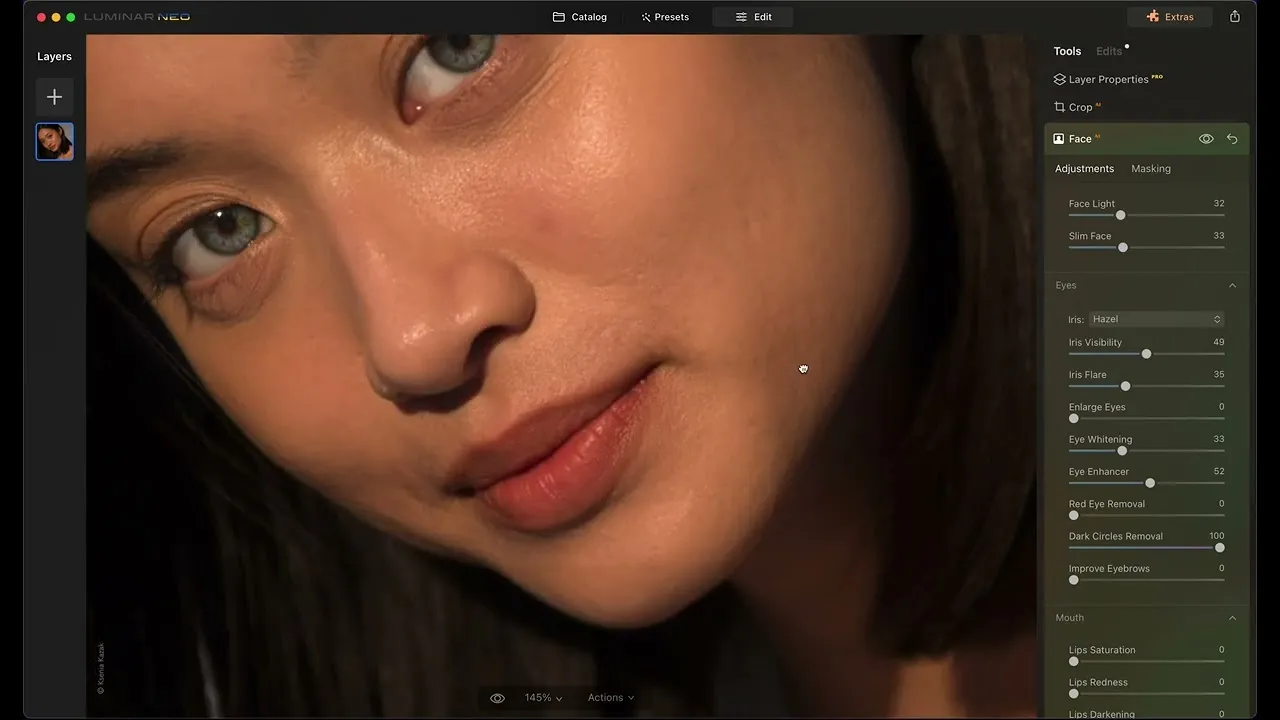
Task: Select the portrait layer thumbnail
Action: click(x=54, y=141)
